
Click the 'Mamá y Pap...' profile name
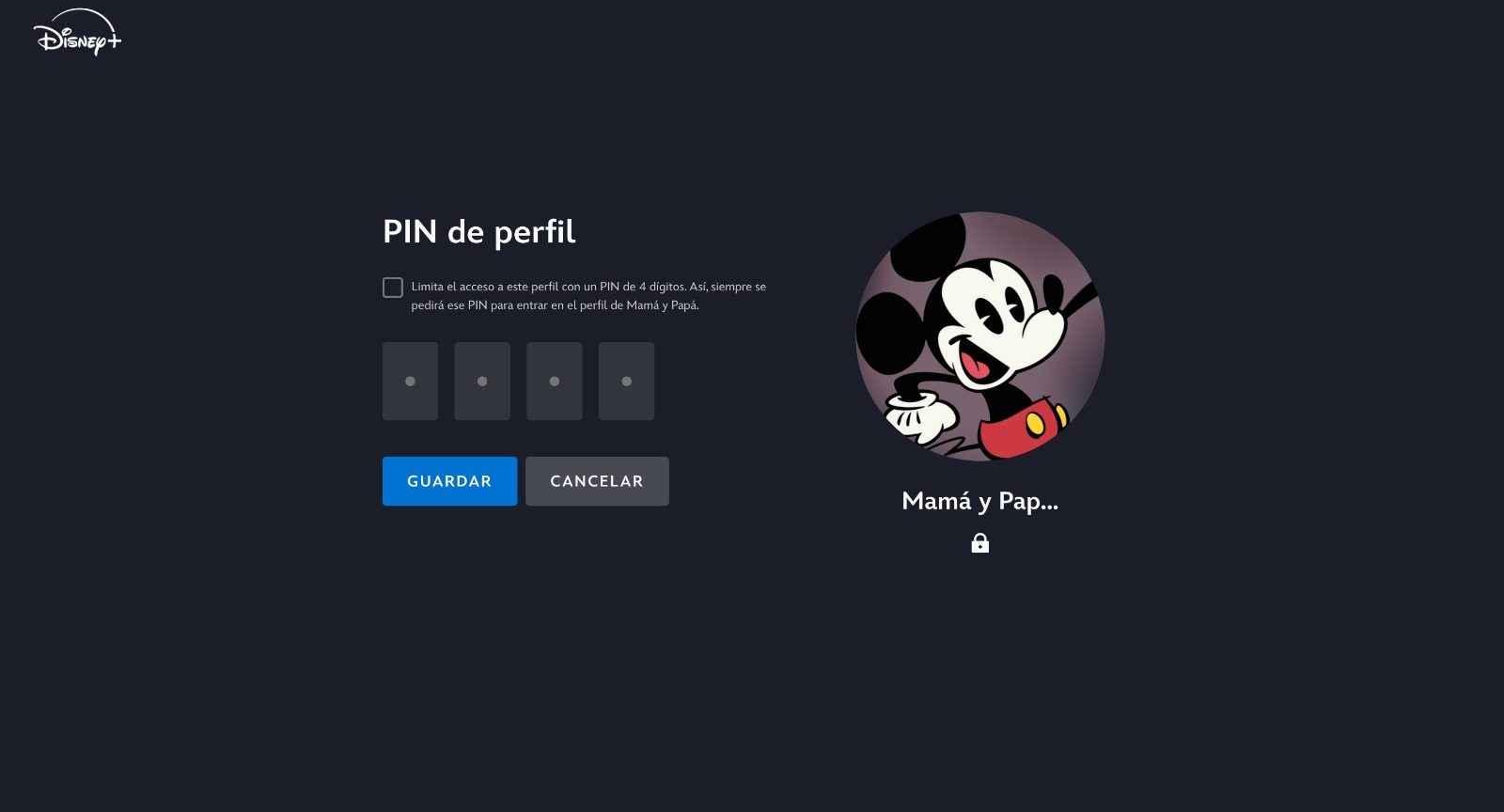point(979,501)
